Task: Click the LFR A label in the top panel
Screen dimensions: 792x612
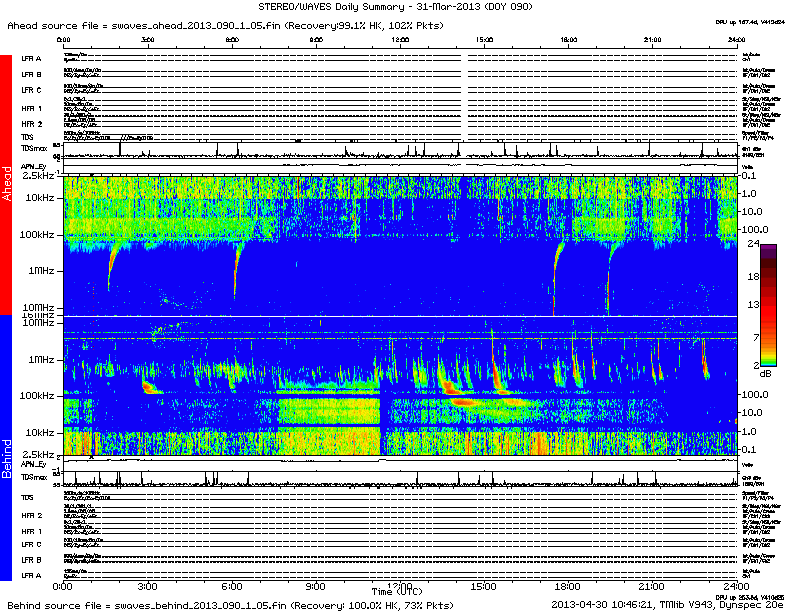Action: [x=31, y=59]
